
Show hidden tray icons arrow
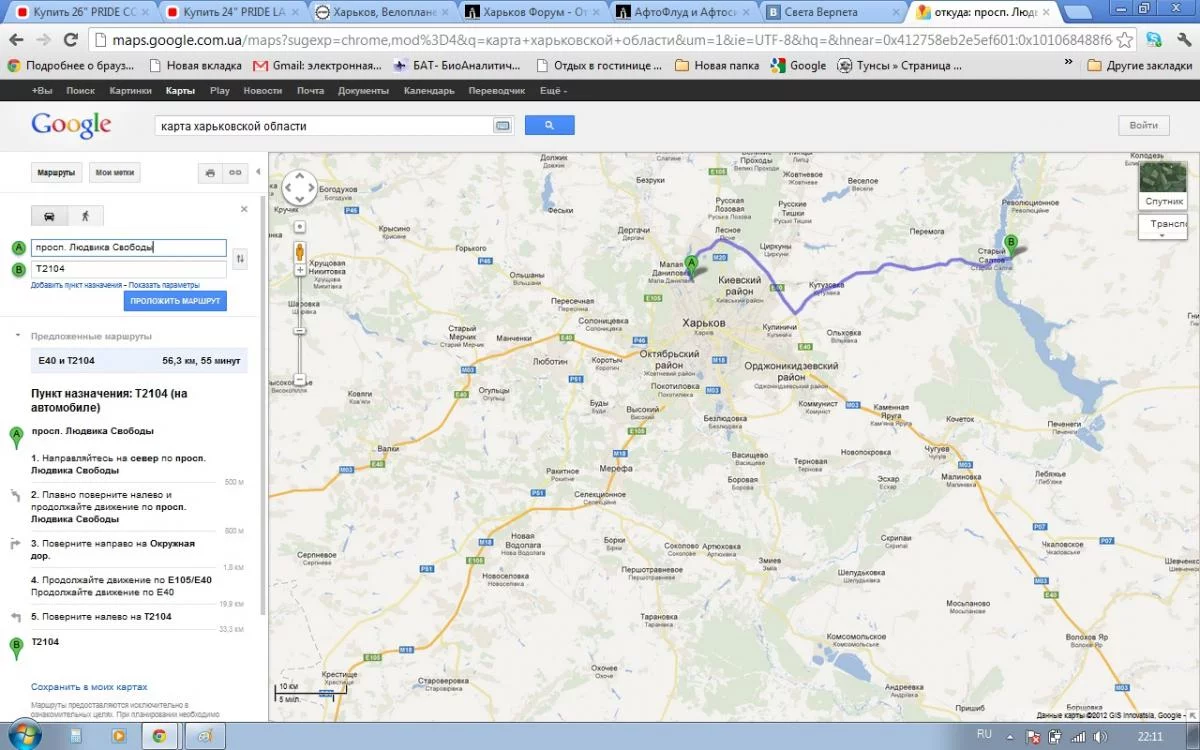[x=1012, y=736]
